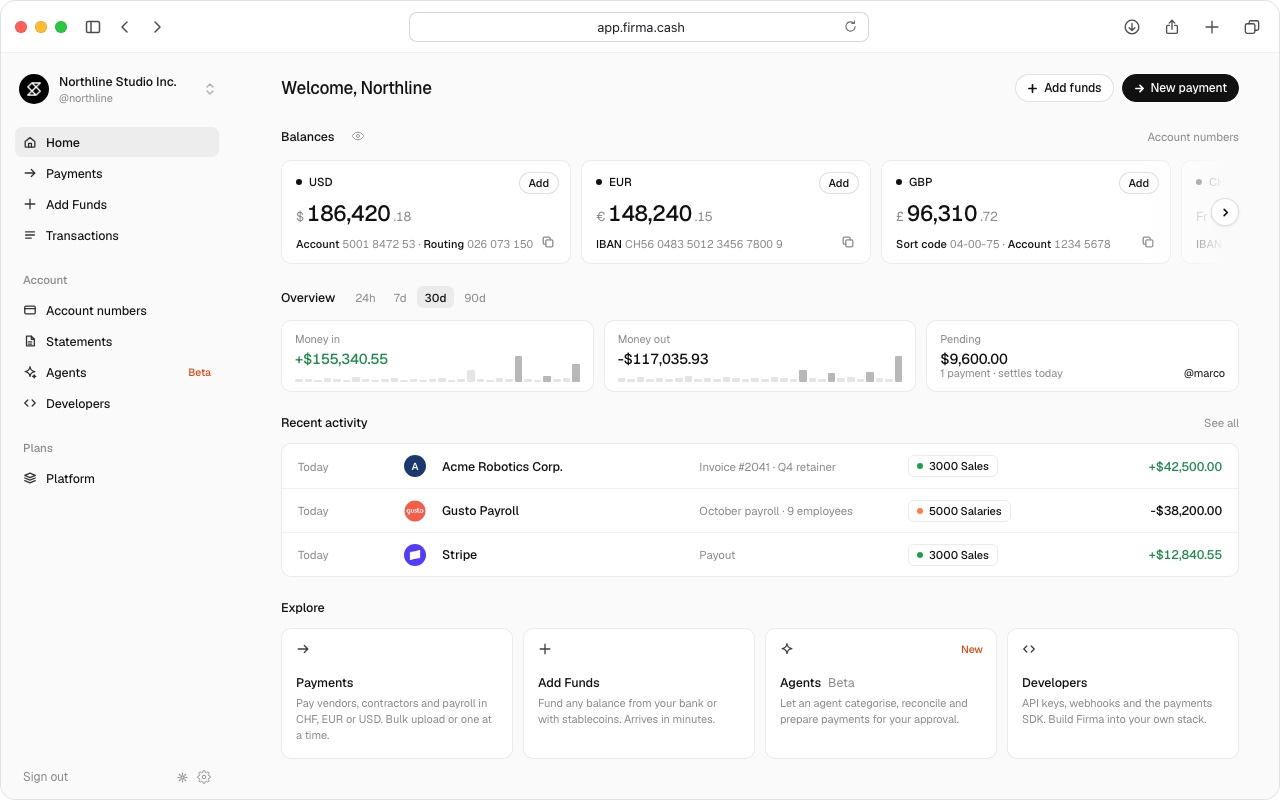Open the Platform plan in sidebar

[x=117, y=478]
